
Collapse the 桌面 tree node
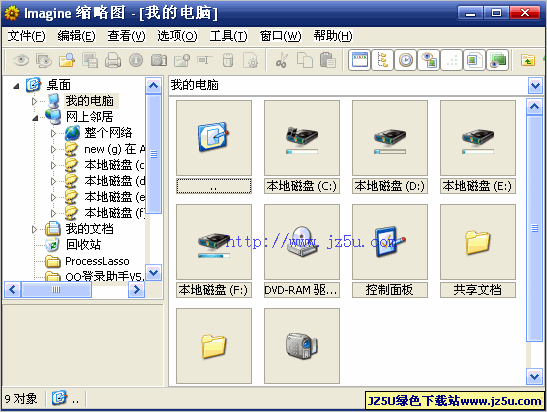16,86
